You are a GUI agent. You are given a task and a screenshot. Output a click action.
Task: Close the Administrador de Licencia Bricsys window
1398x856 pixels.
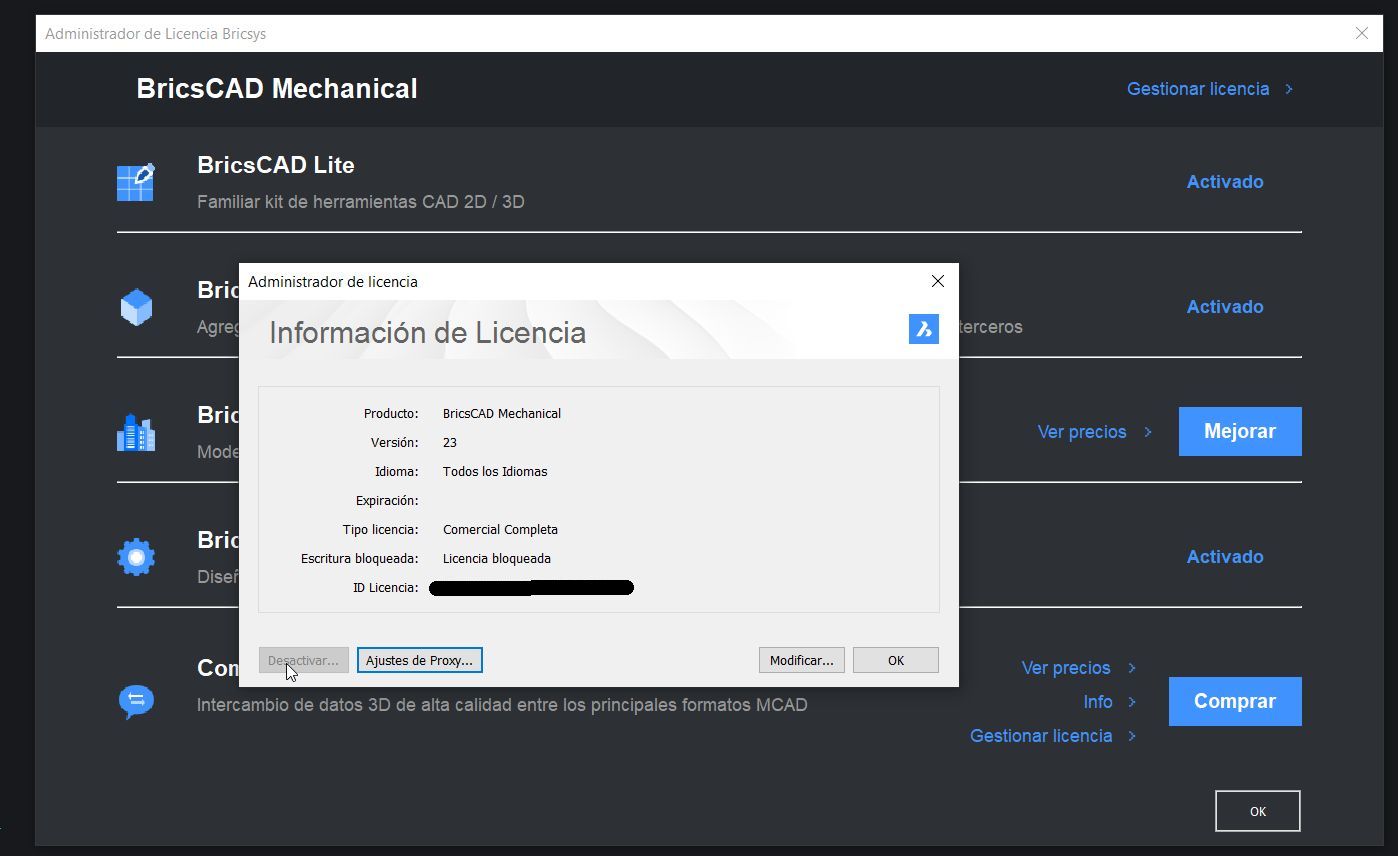pyautogui.click(x=1361, y=33)
